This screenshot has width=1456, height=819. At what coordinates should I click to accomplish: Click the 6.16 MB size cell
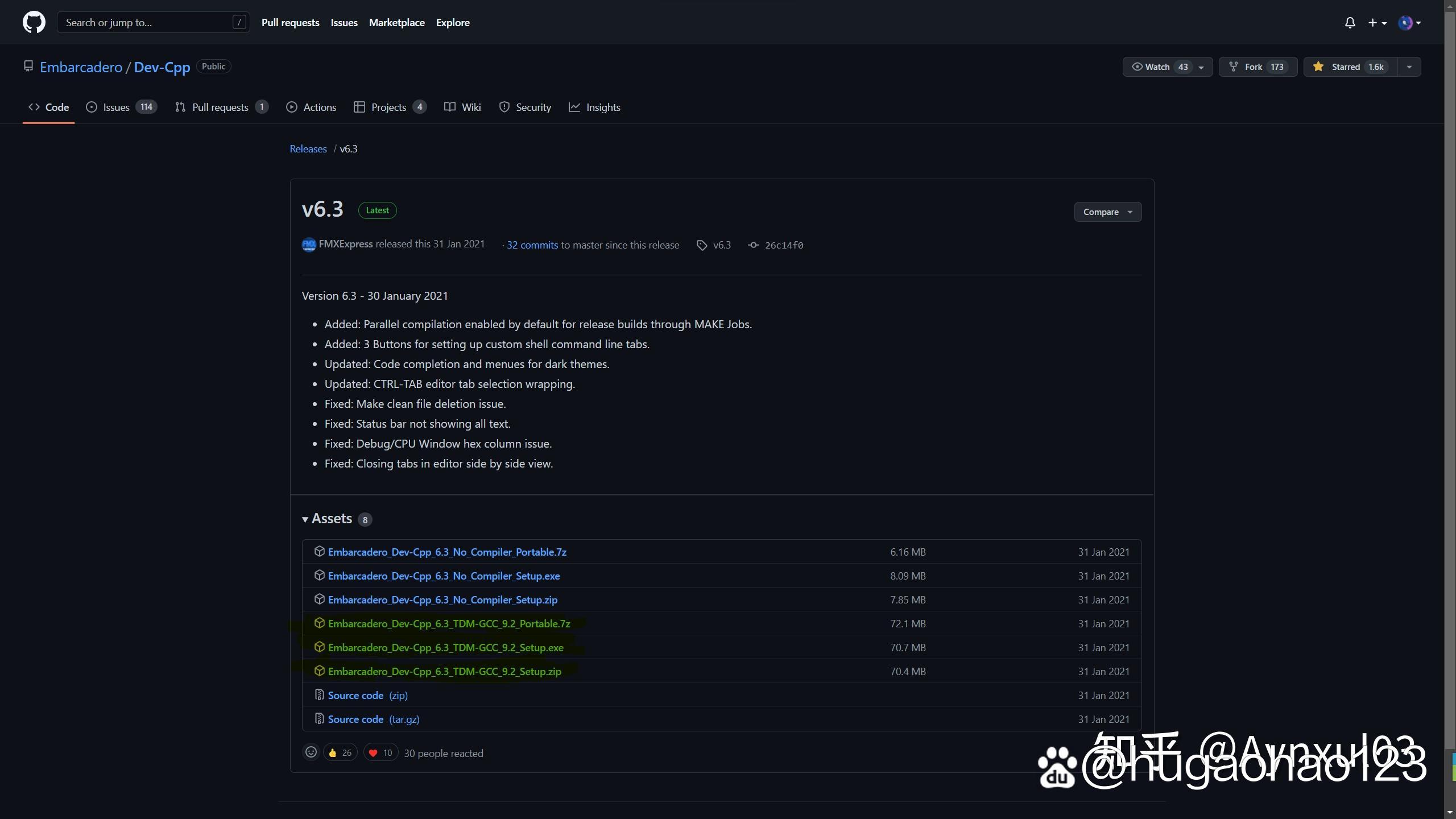pyautogui.click(x=908, y=552)
